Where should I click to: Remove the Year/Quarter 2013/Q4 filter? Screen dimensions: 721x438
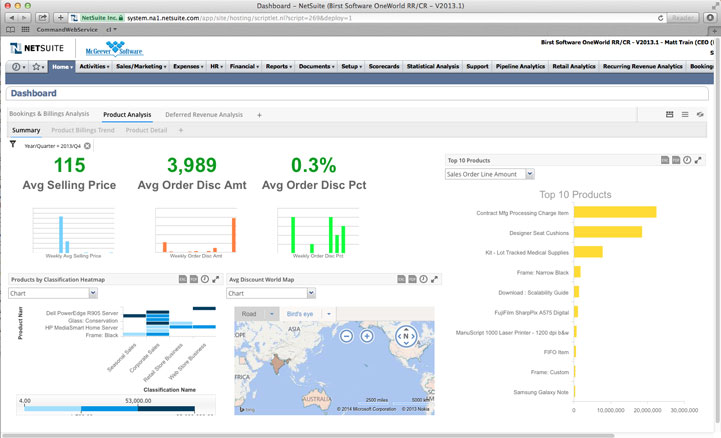(x=87, y=146)
